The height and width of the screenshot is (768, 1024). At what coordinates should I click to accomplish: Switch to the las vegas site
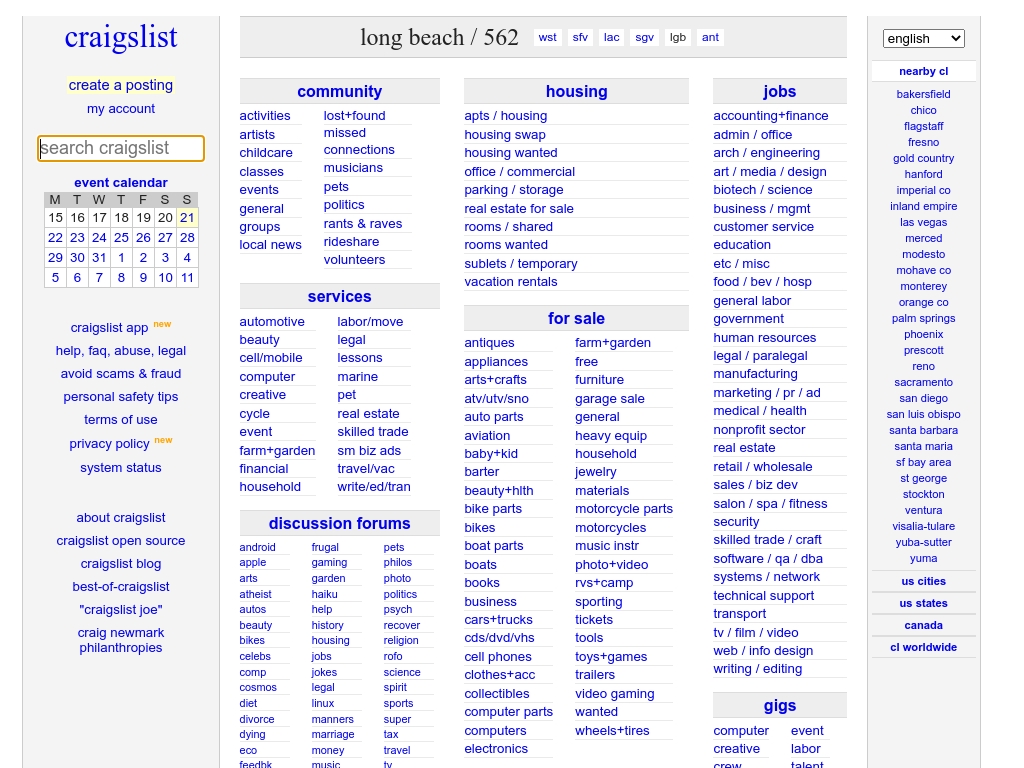923,222
